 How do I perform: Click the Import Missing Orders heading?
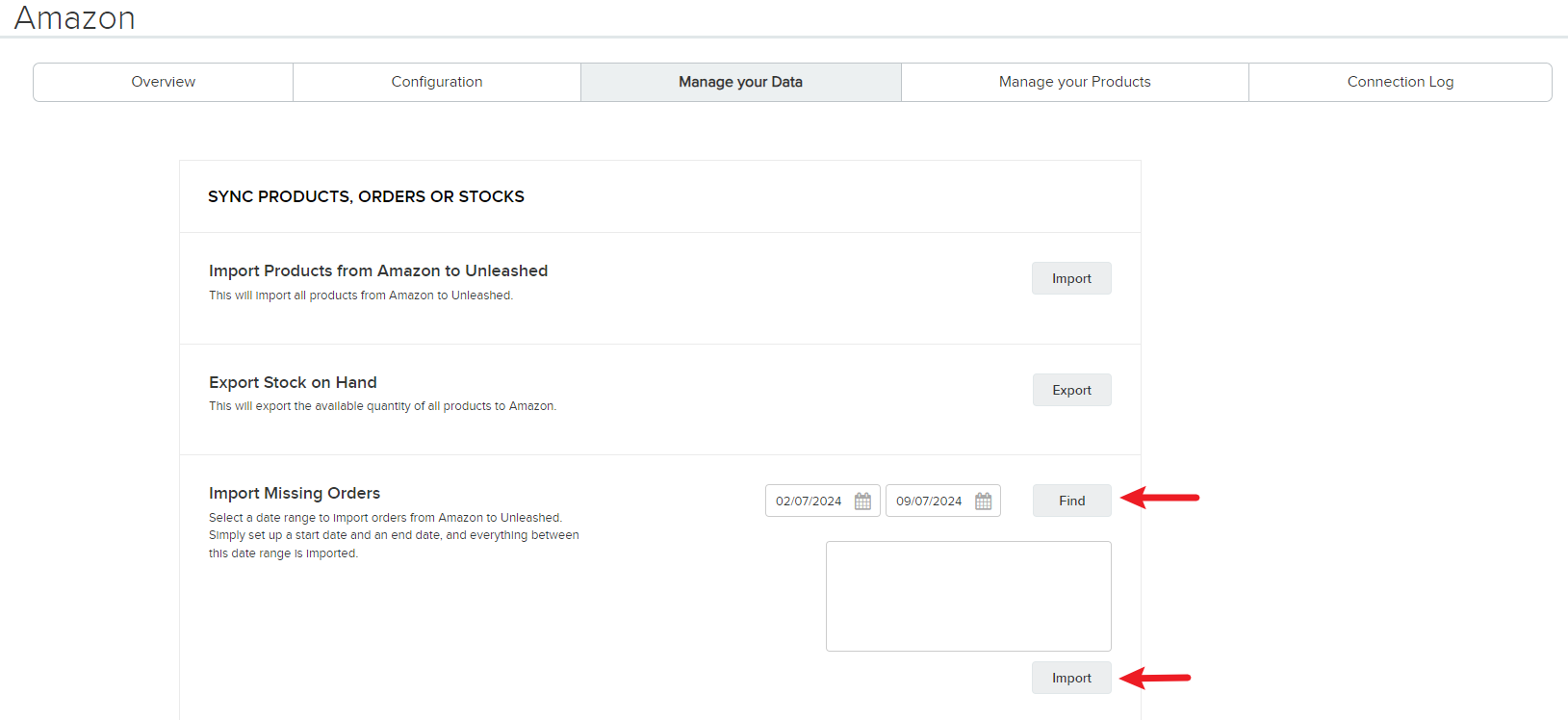295,493
